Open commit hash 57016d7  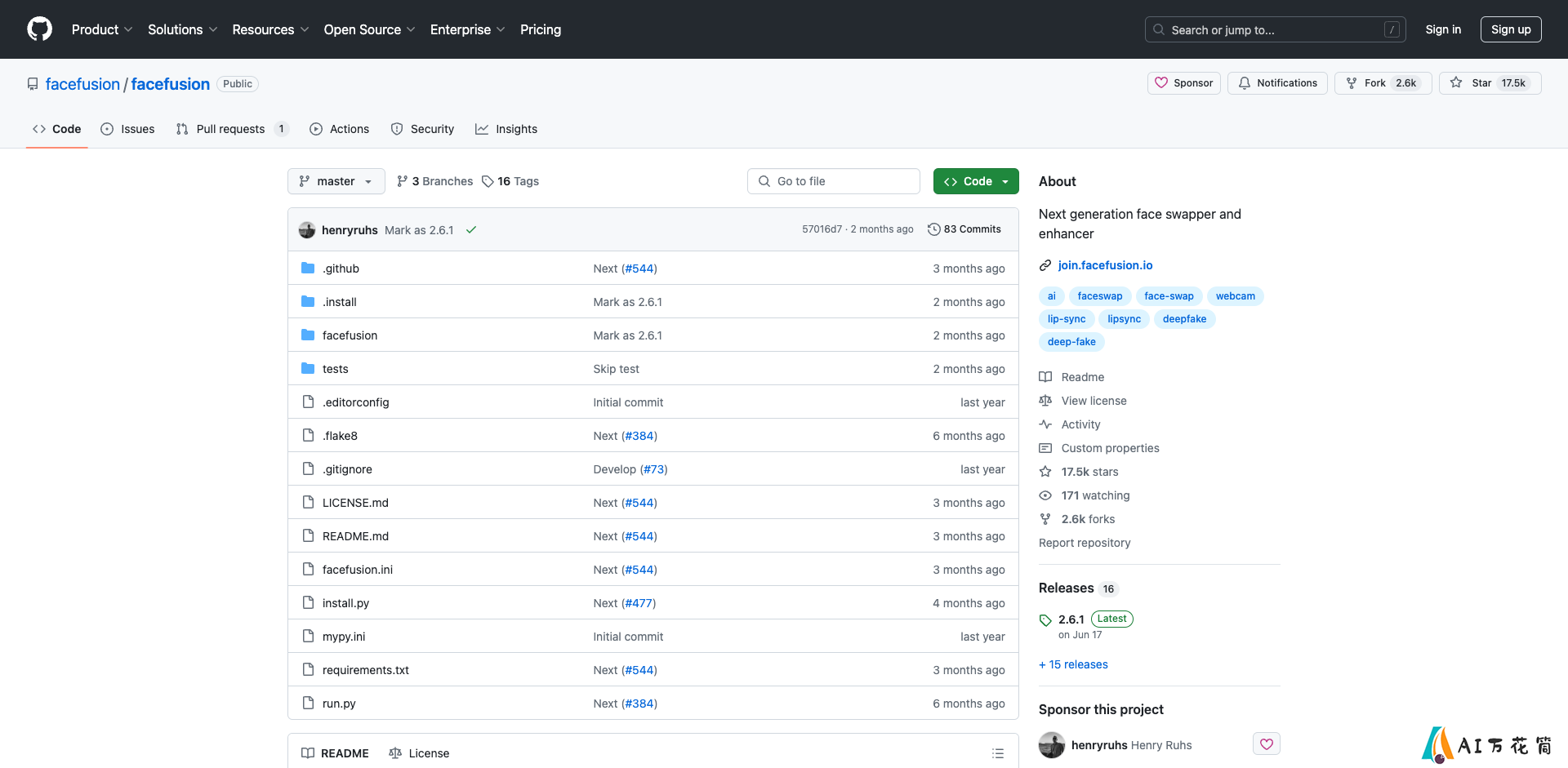click(822, 229)
